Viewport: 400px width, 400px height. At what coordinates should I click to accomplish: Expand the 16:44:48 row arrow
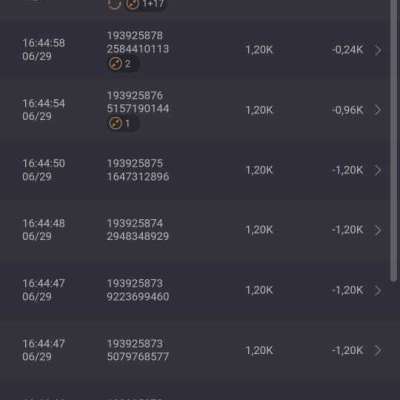[378, 230]
